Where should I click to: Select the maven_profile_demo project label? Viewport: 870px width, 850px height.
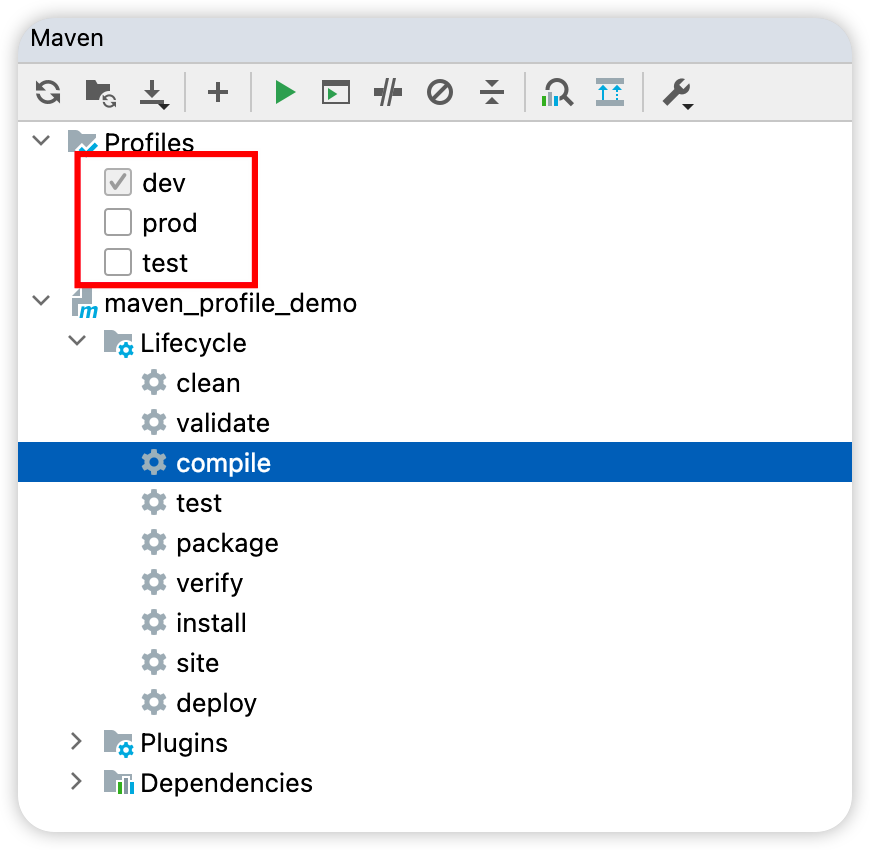[x=230, y=304]
